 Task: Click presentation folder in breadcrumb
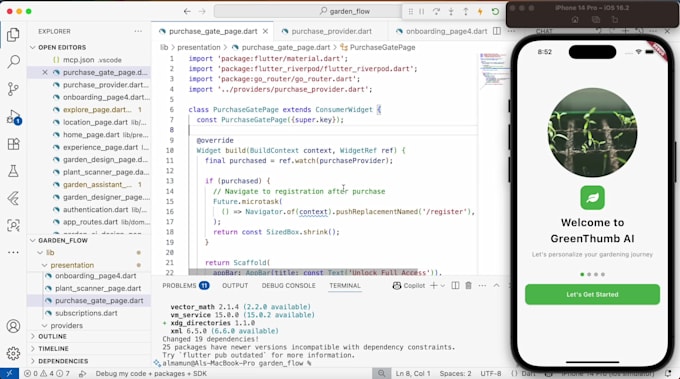[199, 47]
